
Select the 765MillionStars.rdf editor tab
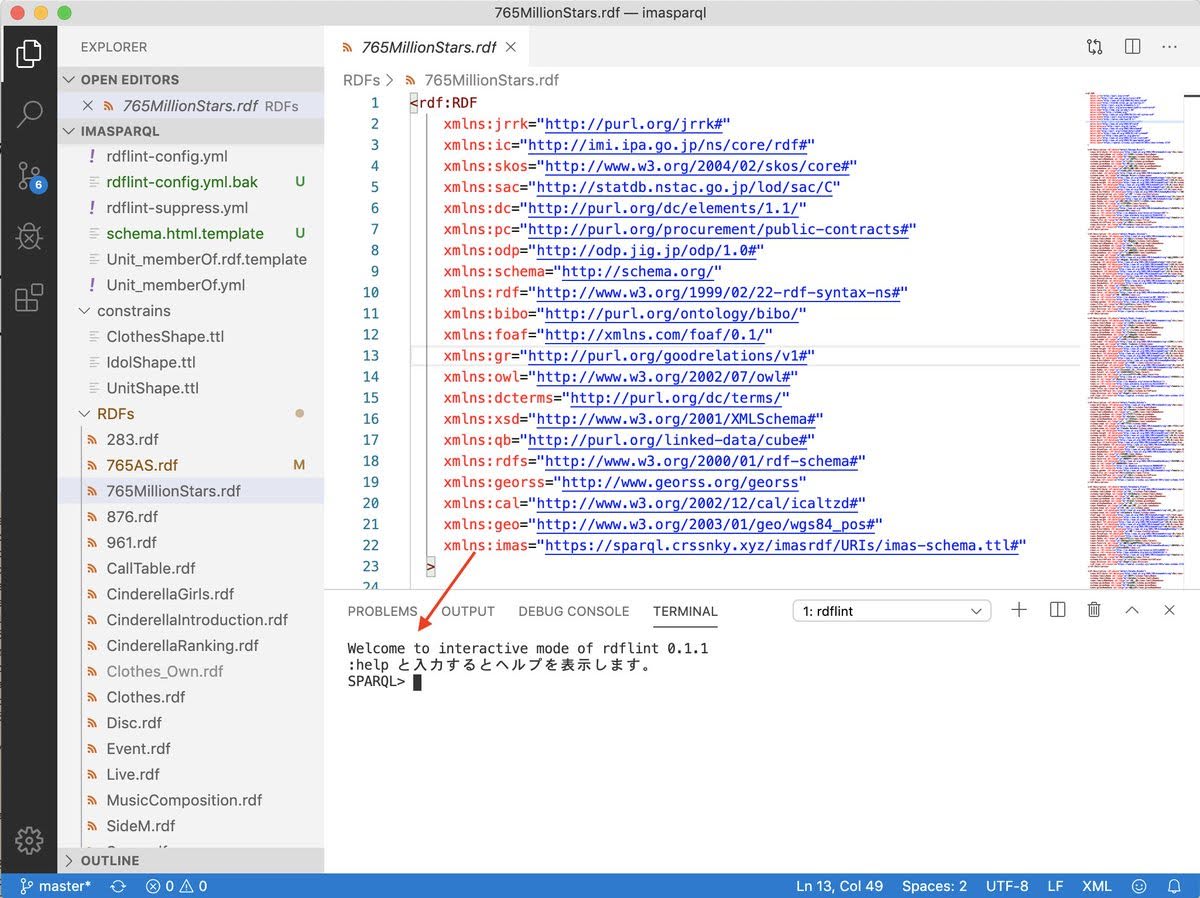click(428, 47)
